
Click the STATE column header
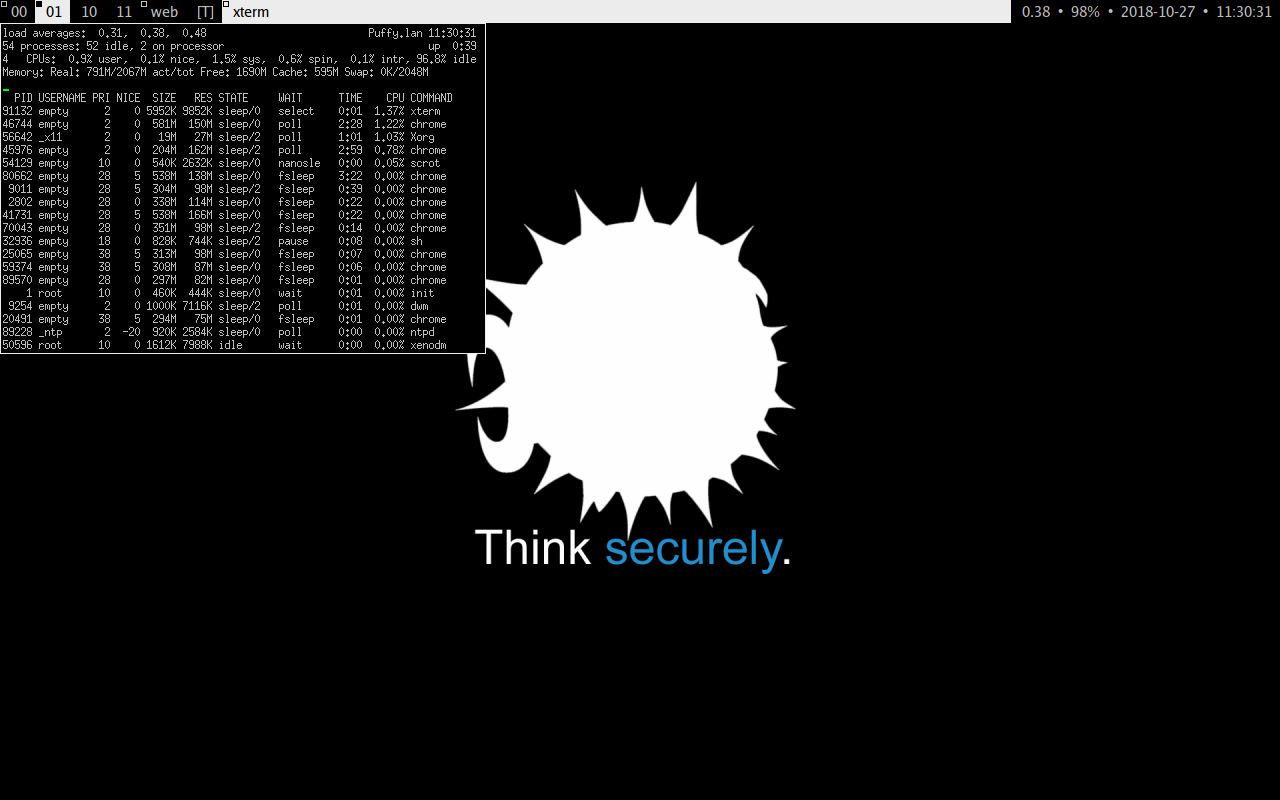pos(233,98)
